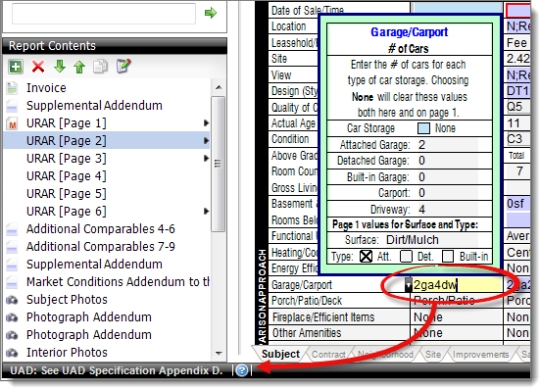
Task: Click scroll up arrow in Report Contents
Action: (x=218, y=87)
